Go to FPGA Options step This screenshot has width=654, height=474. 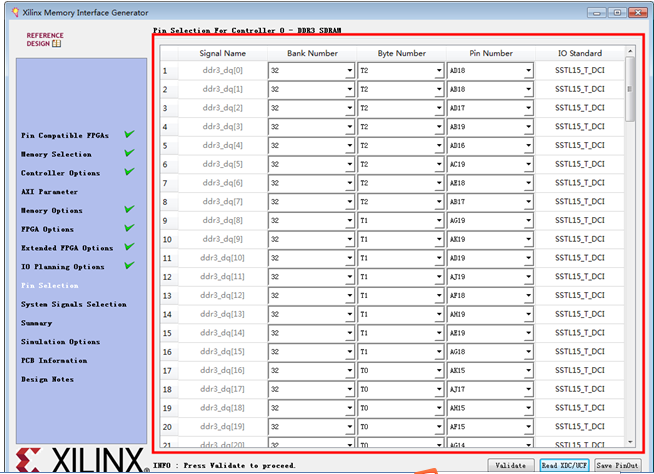(x=47, y=229)
